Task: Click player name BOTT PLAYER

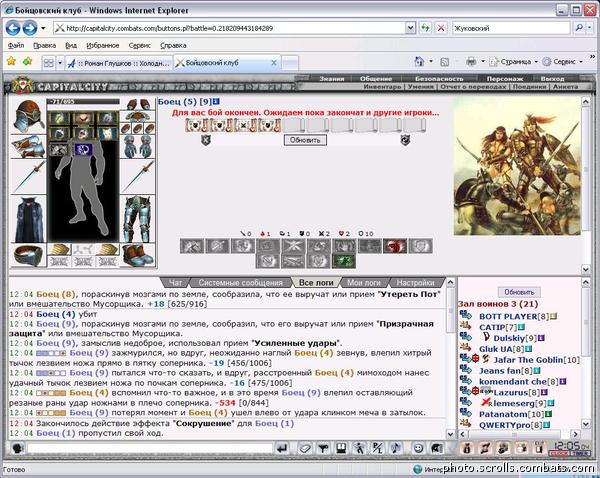Action: tap(508, 316)
